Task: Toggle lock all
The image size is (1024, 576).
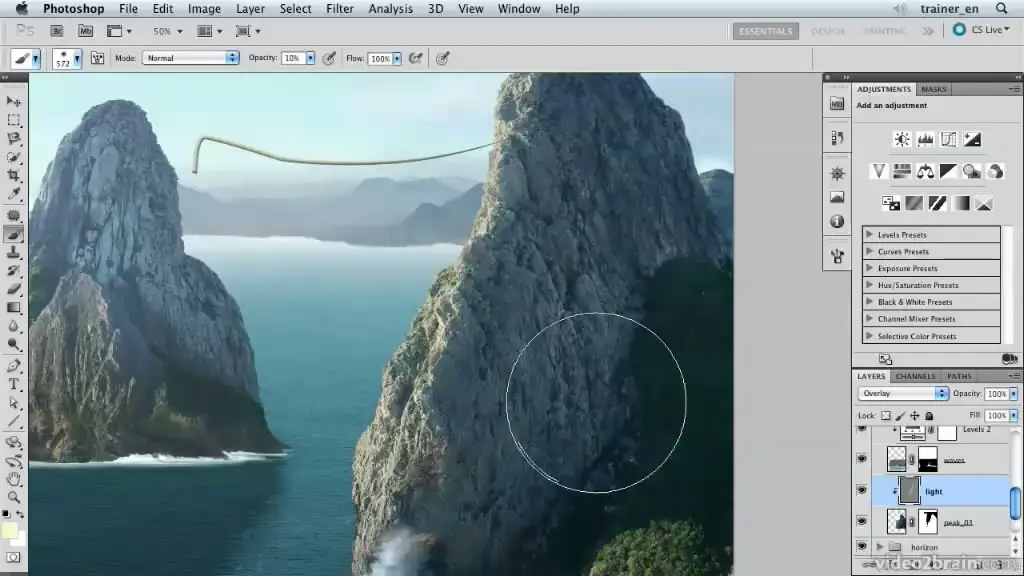Action: tap(929, 415)
